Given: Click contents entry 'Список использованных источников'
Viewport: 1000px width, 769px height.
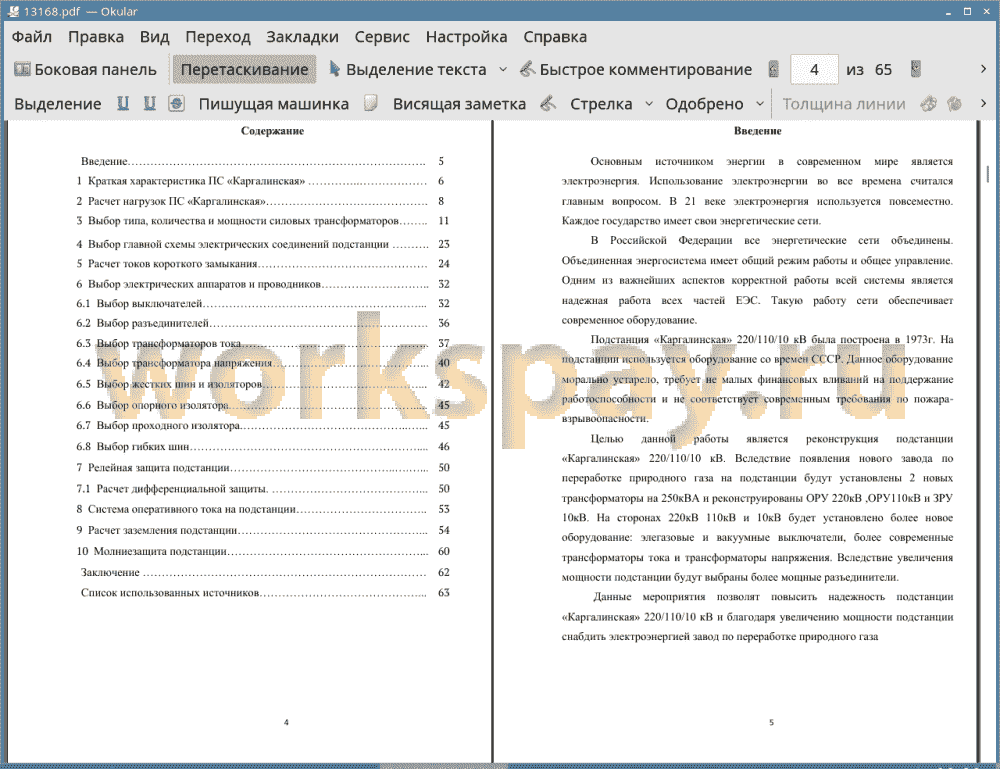Looking at the screenshot, I should [x=265, y=593].
